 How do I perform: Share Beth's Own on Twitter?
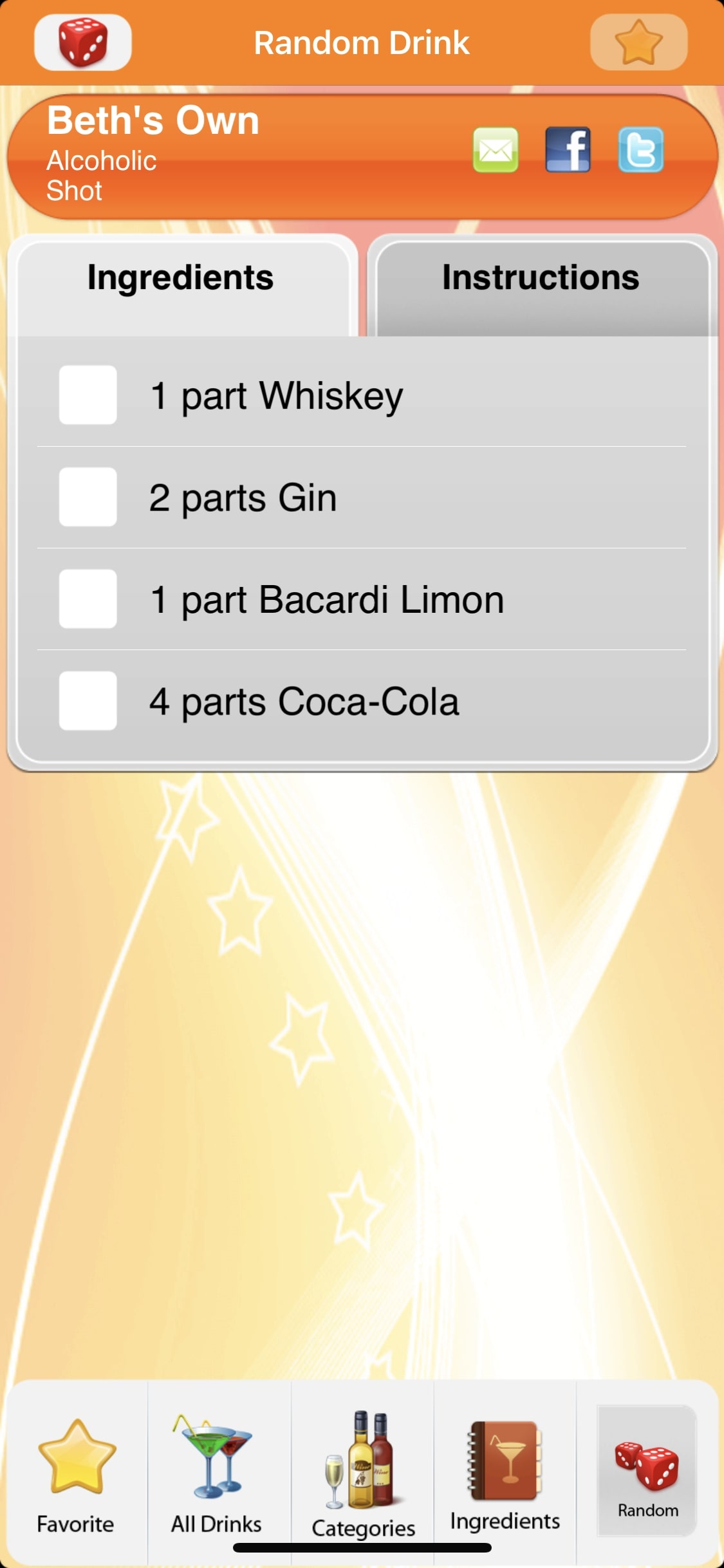coord(640,150)
